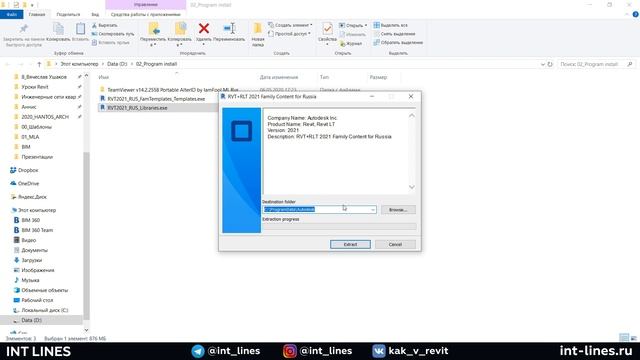The image size is (640, 360).
Task: Open Локальный диск (C:) in the navigation pane
Action: coord(44,310)
